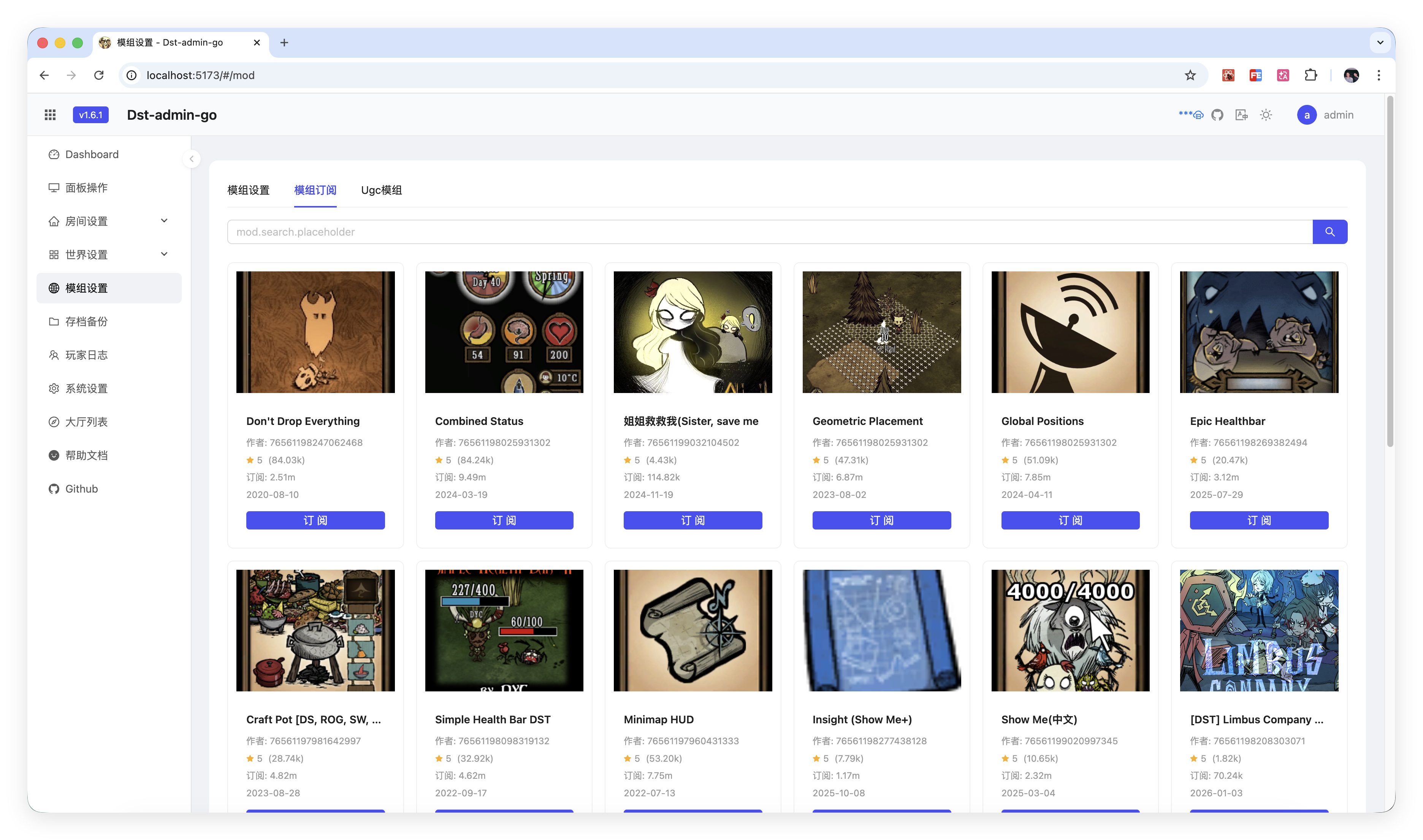The width and height of the screenshot is (1423, 840).
Task: Open Insight (Show Me+) blueprint thumbnail
Action: tap(882, 631)
